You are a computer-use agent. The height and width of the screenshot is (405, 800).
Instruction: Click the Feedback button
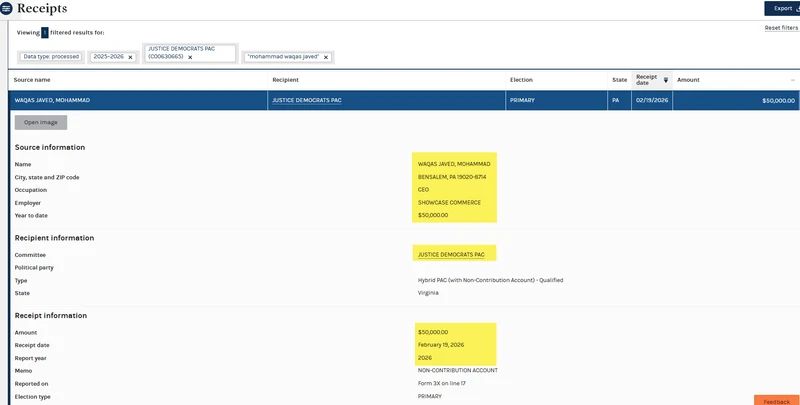pyautogui.click(x=777, y=401)
